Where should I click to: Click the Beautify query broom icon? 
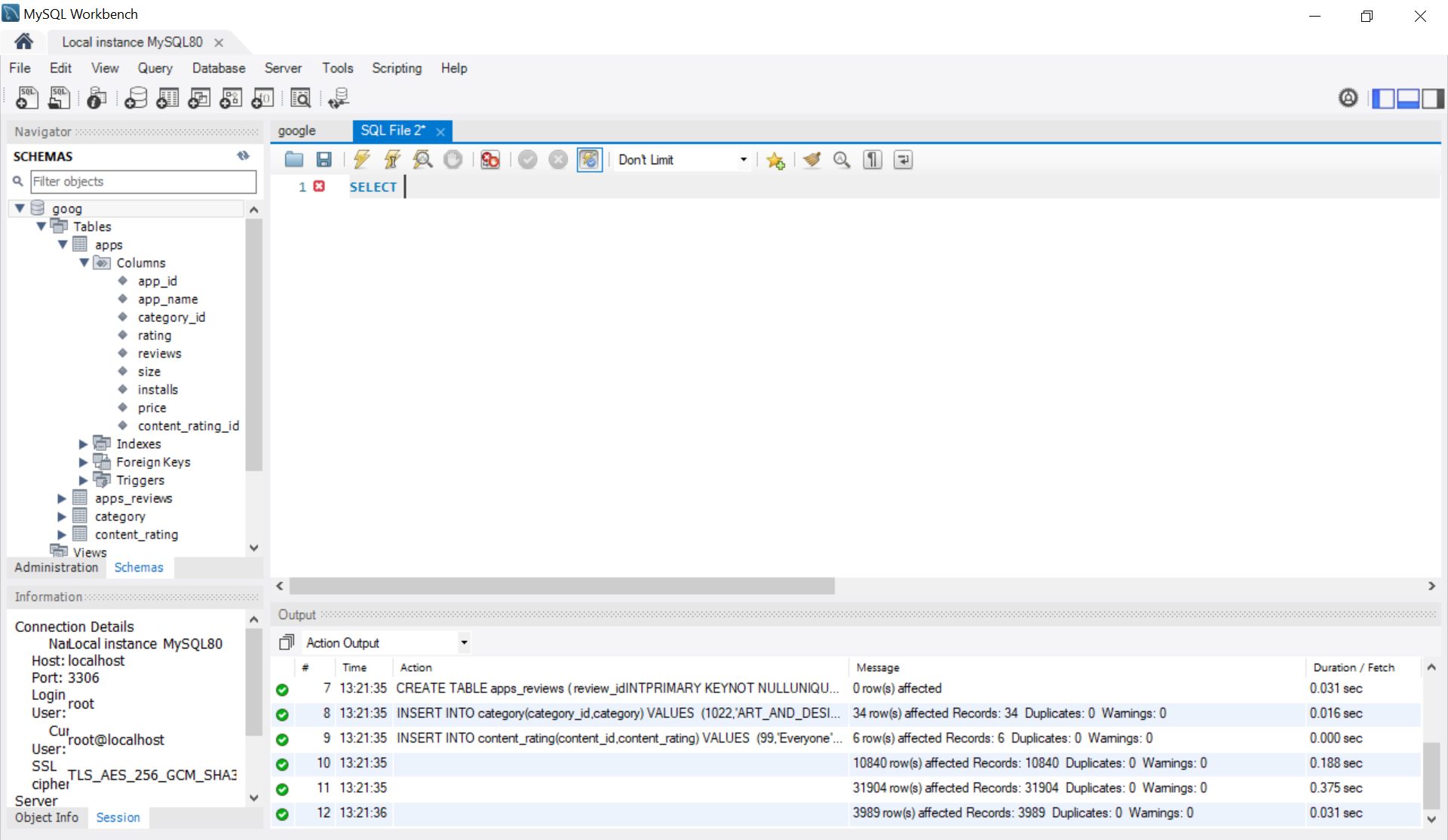pos(811,159)
